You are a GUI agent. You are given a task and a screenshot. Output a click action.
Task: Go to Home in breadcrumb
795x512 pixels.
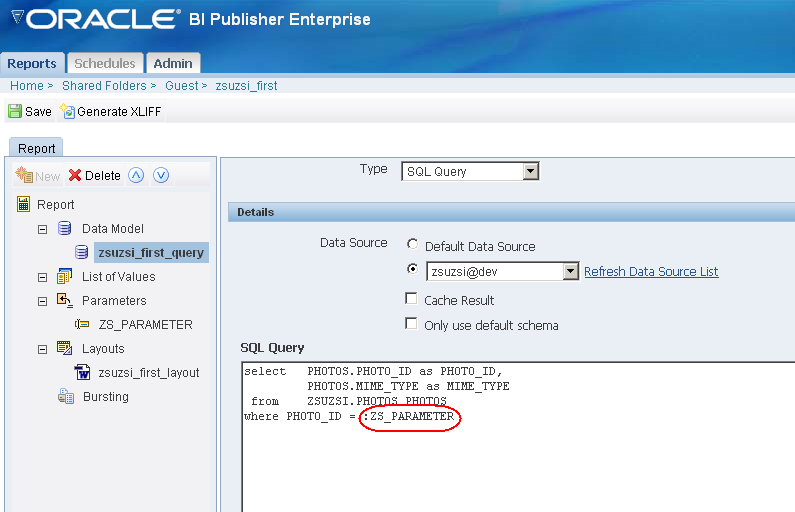tap(27, 86)
